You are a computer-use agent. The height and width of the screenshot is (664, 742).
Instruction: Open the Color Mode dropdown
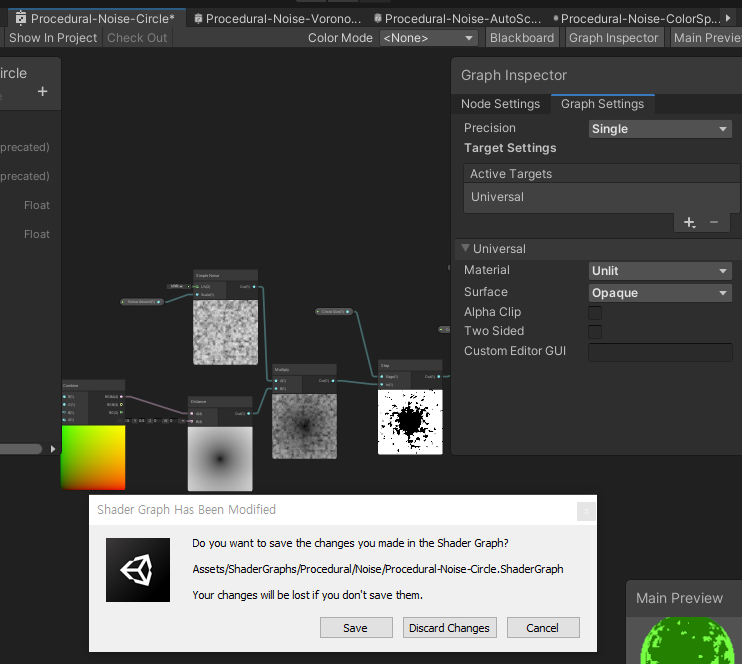428,38
